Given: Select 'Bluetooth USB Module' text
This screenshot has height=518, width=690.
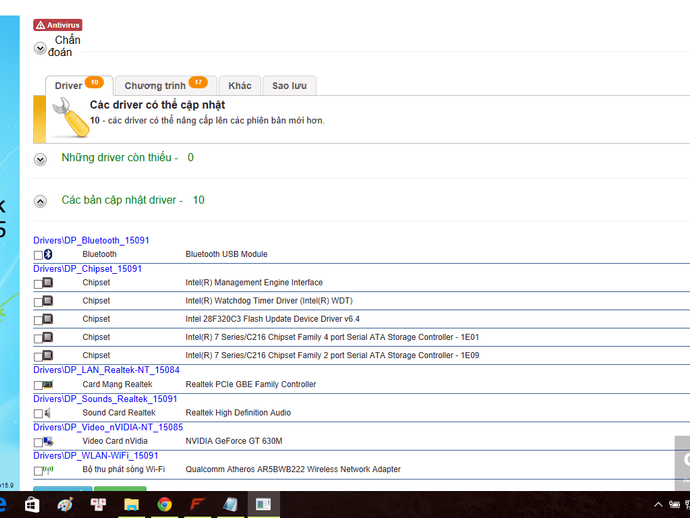Looking at the screenshot, I should point(226,254).
